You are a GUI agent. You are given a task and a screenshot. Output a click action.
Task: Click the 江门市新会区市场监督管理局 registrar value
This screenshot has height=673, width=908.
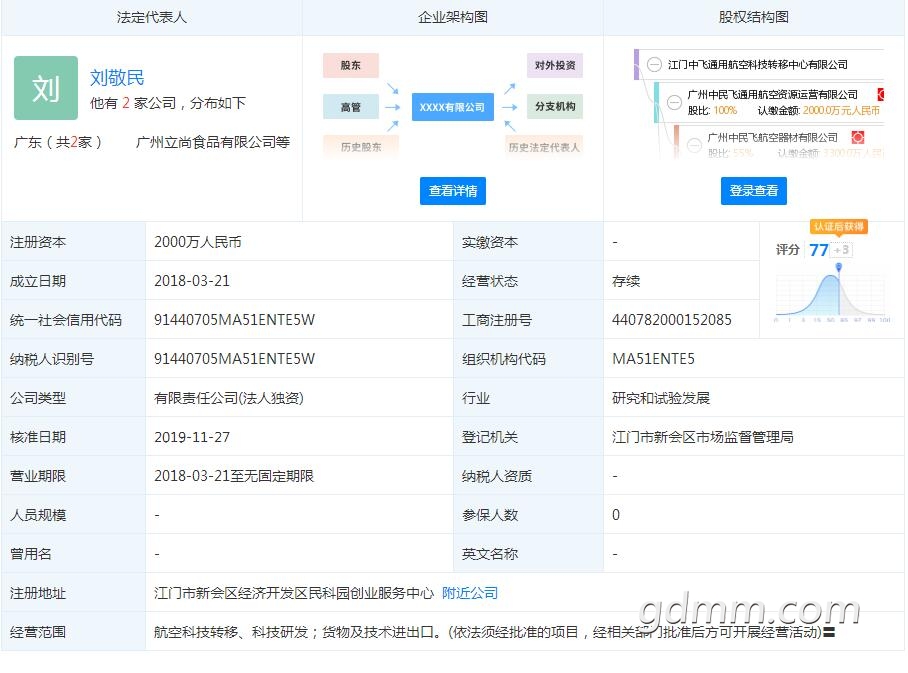(702, 437)
